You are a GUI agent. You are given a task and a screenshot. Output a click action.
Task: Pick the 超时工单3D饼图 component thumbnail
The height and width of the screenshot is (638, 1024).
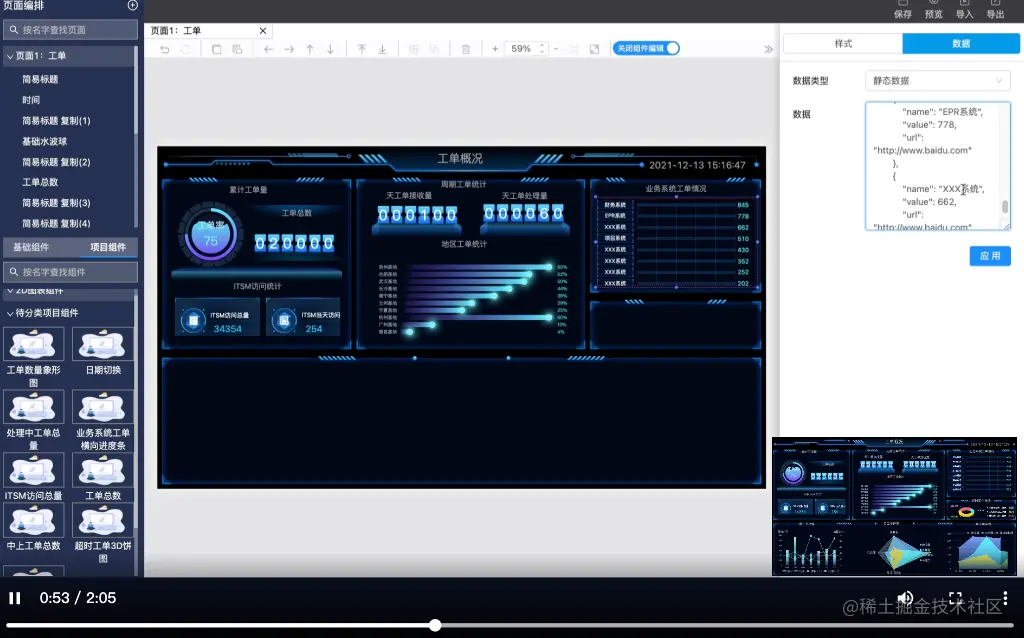[x=103, y=520]
